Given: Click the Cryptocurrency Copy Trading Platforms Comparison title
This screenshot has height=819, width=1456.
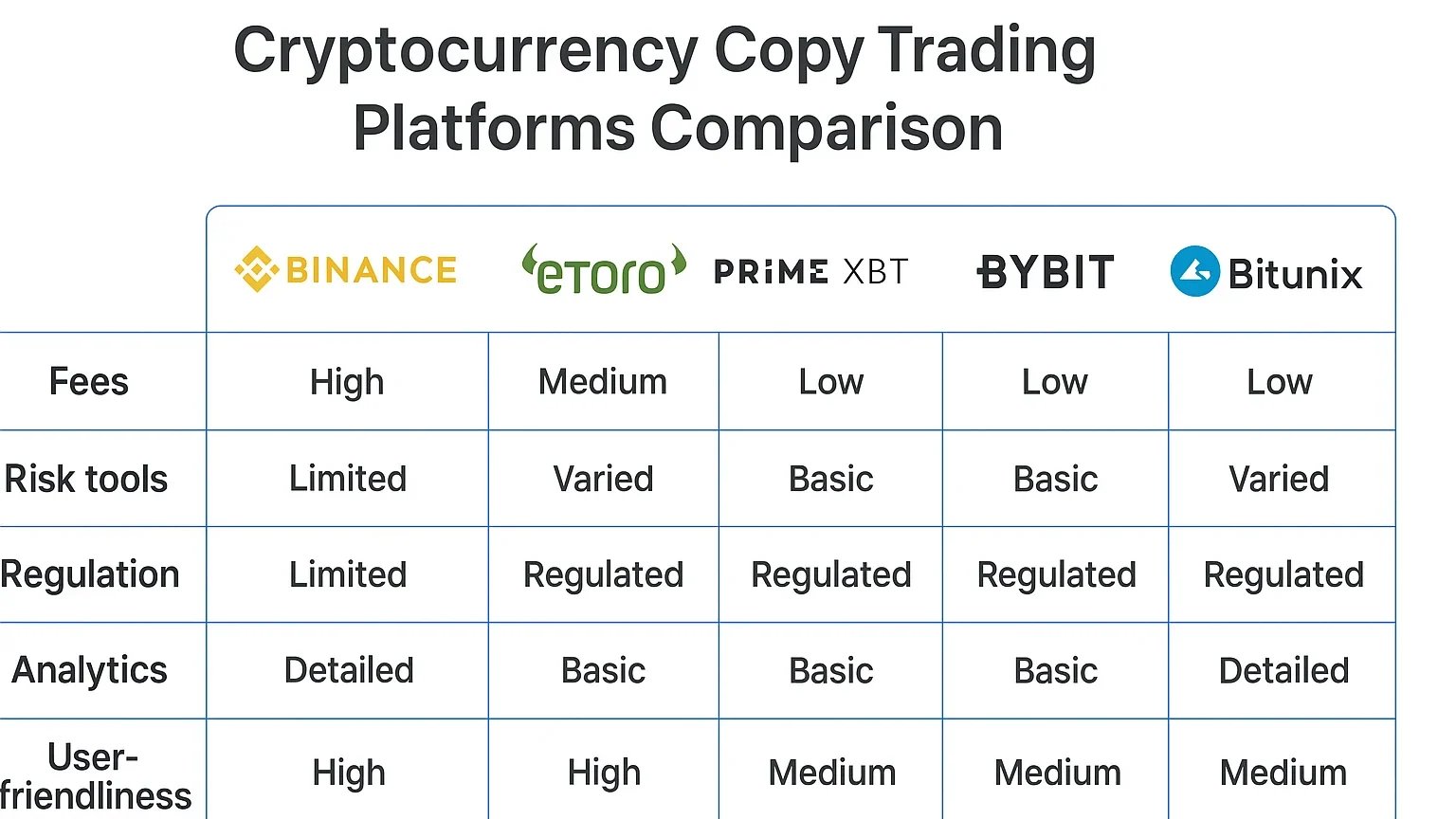Looking at the screenshot, I should click(665, 88).
